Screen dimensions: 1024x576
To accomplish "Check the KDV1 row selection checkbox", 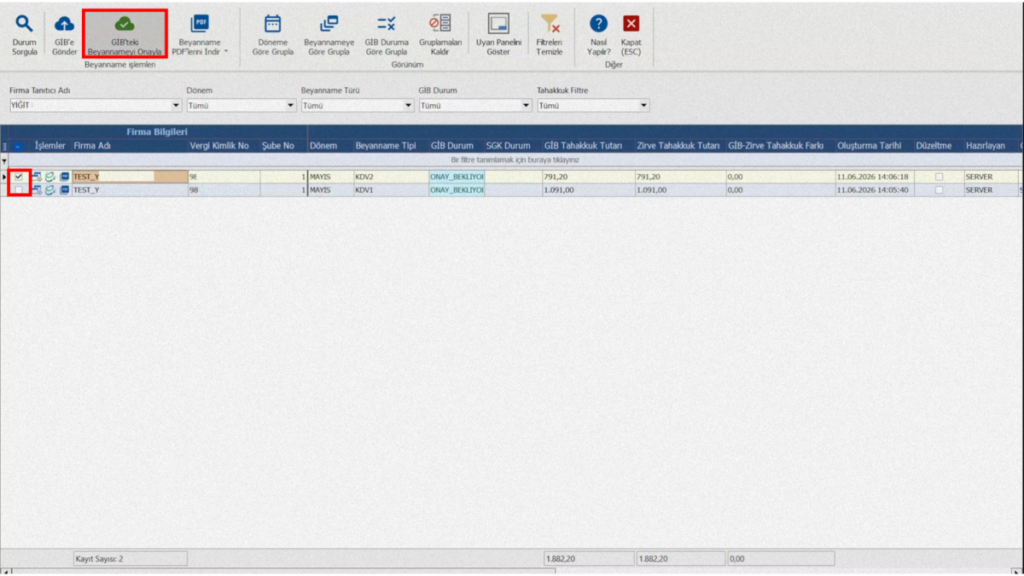I will tap(19, 190).
